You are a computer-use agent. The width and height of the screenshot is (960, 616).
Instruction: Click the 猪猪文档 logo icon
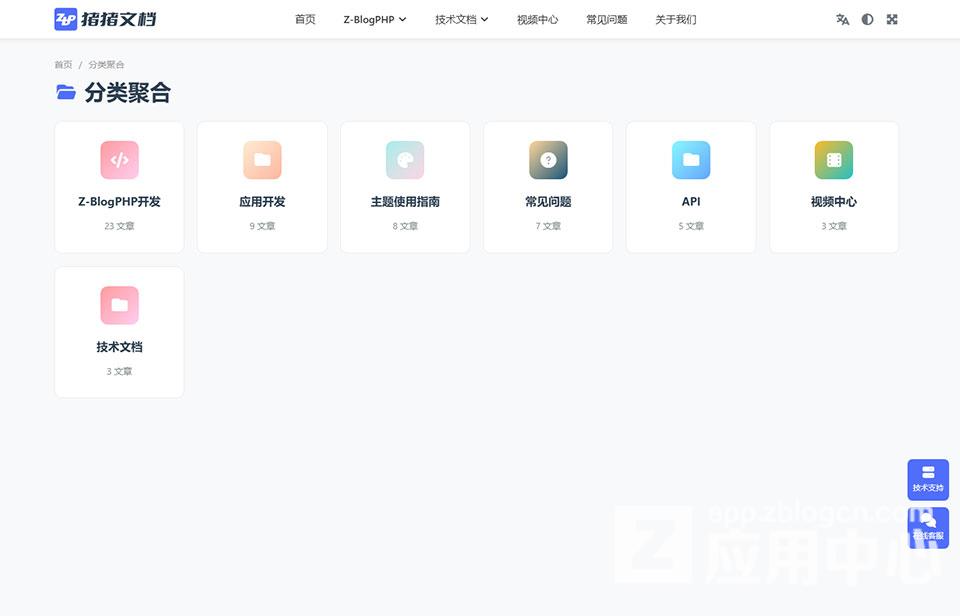click(x=66, y=18)
